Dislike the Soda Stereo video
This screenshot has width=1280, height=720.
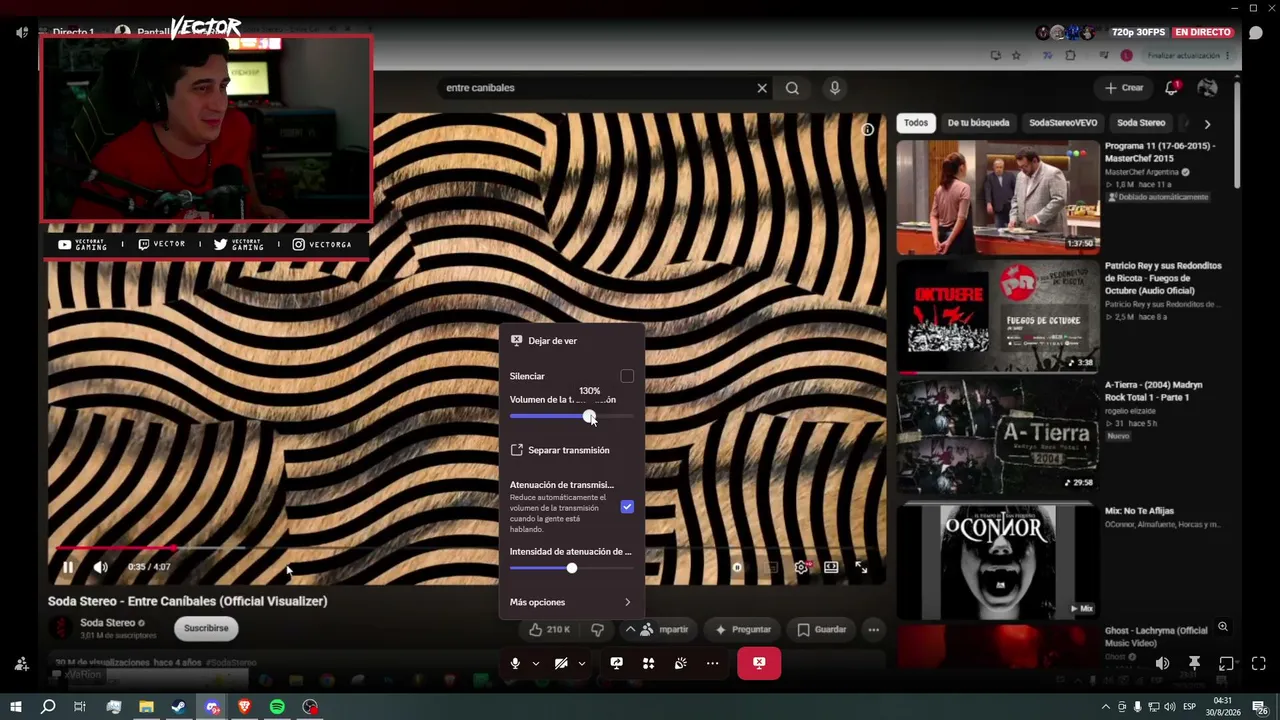[x=597, y=629]
